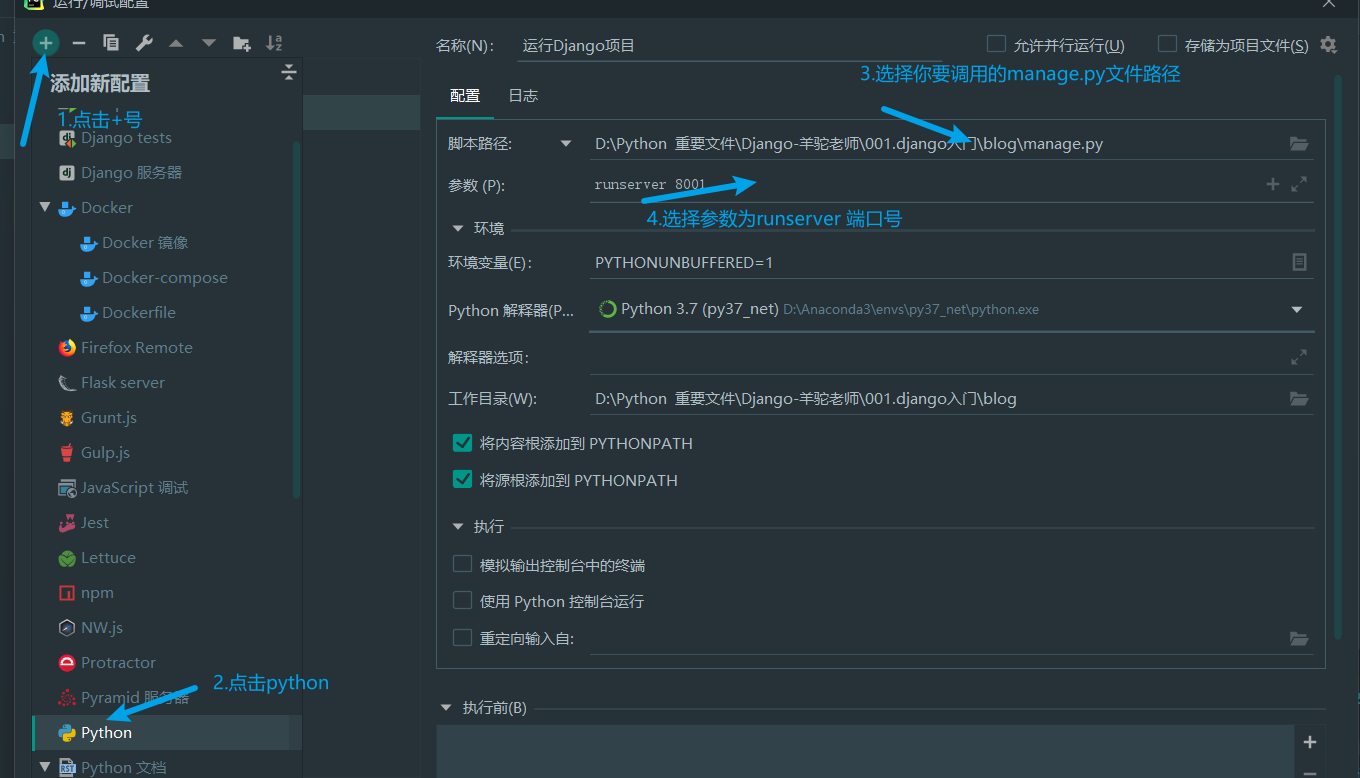Enable the 允许并行运行 checkbox

tap(996, 44)
